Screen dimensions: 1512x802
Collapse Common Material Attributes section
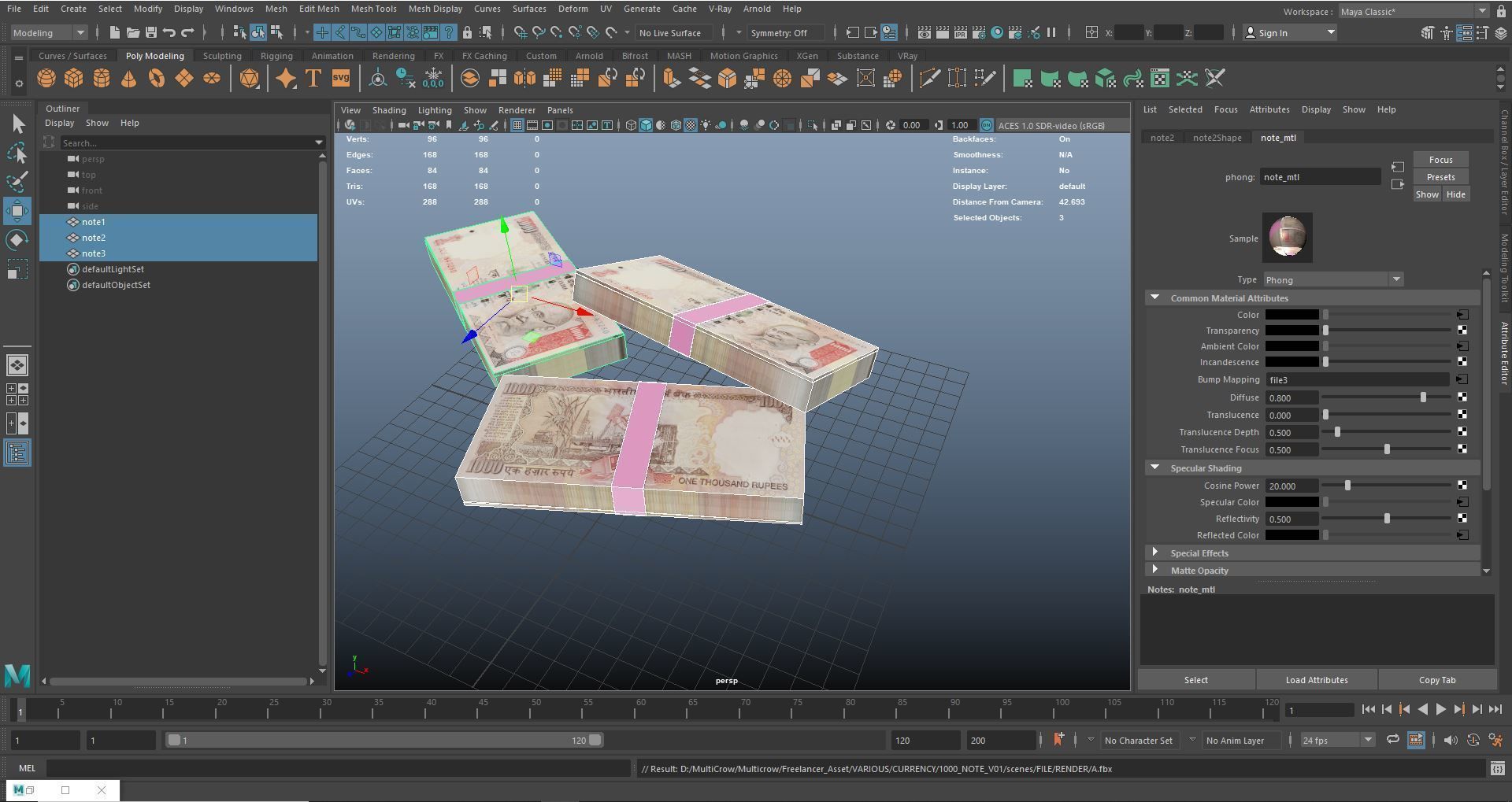tap(1154, 298)
